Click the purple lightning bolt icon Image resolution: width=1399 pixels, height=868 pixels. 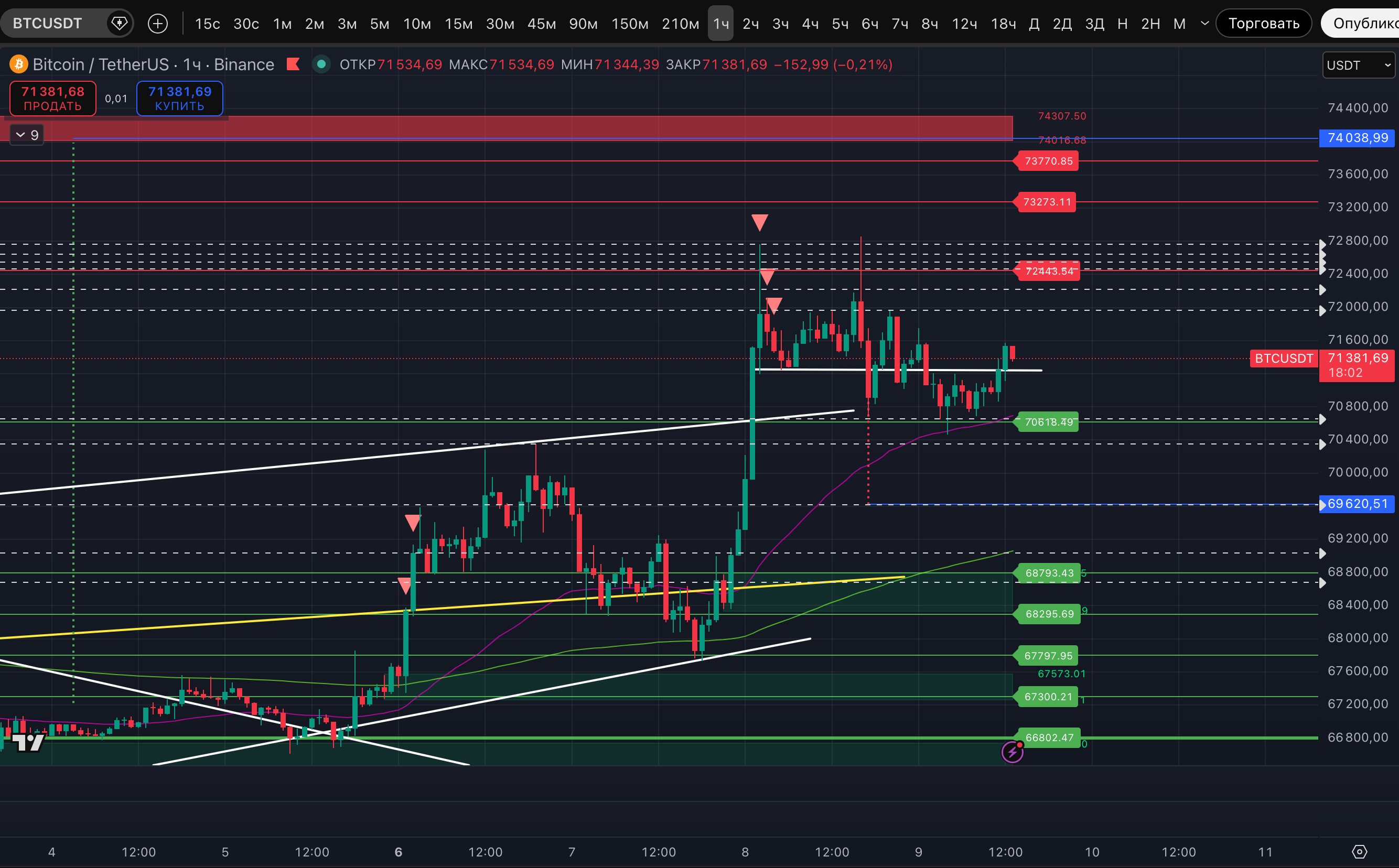click(x=1012, y=752)
